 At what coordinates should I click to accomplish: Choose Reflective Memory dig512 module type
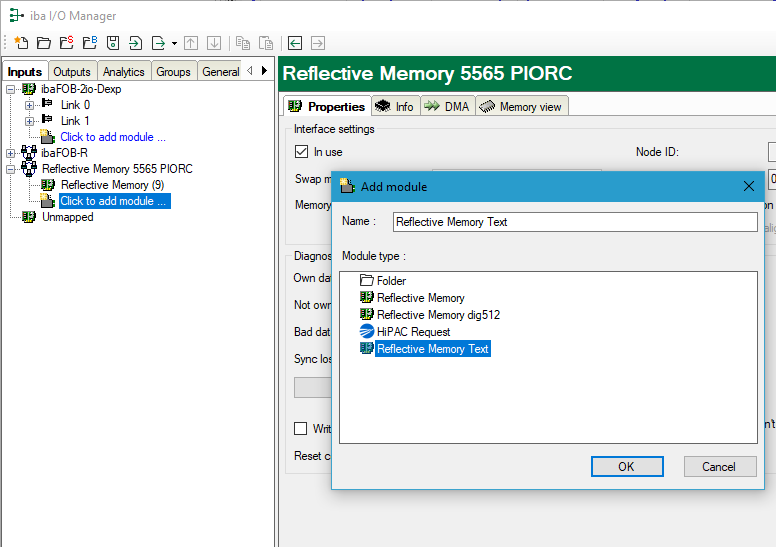tap(438, 315)
